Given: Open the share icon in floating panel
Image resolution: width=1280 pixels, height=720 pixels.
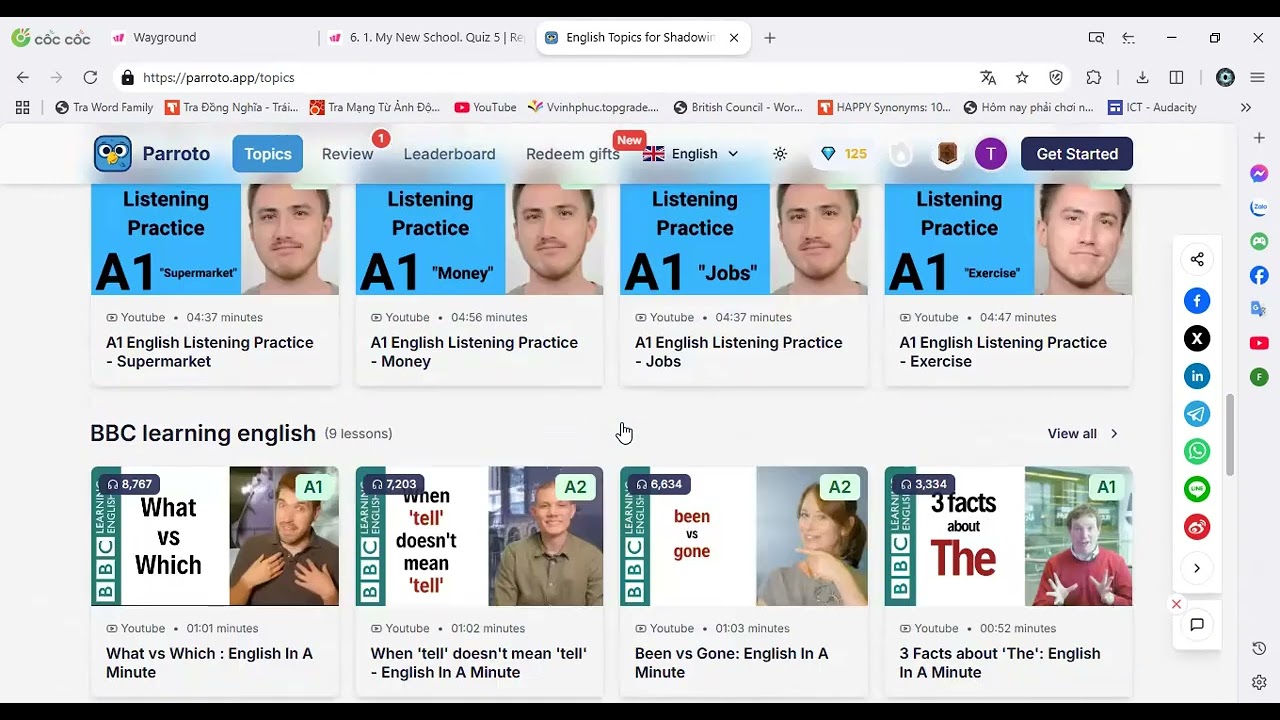Looking at the screenshot, I should click(x=1197, y=260).
